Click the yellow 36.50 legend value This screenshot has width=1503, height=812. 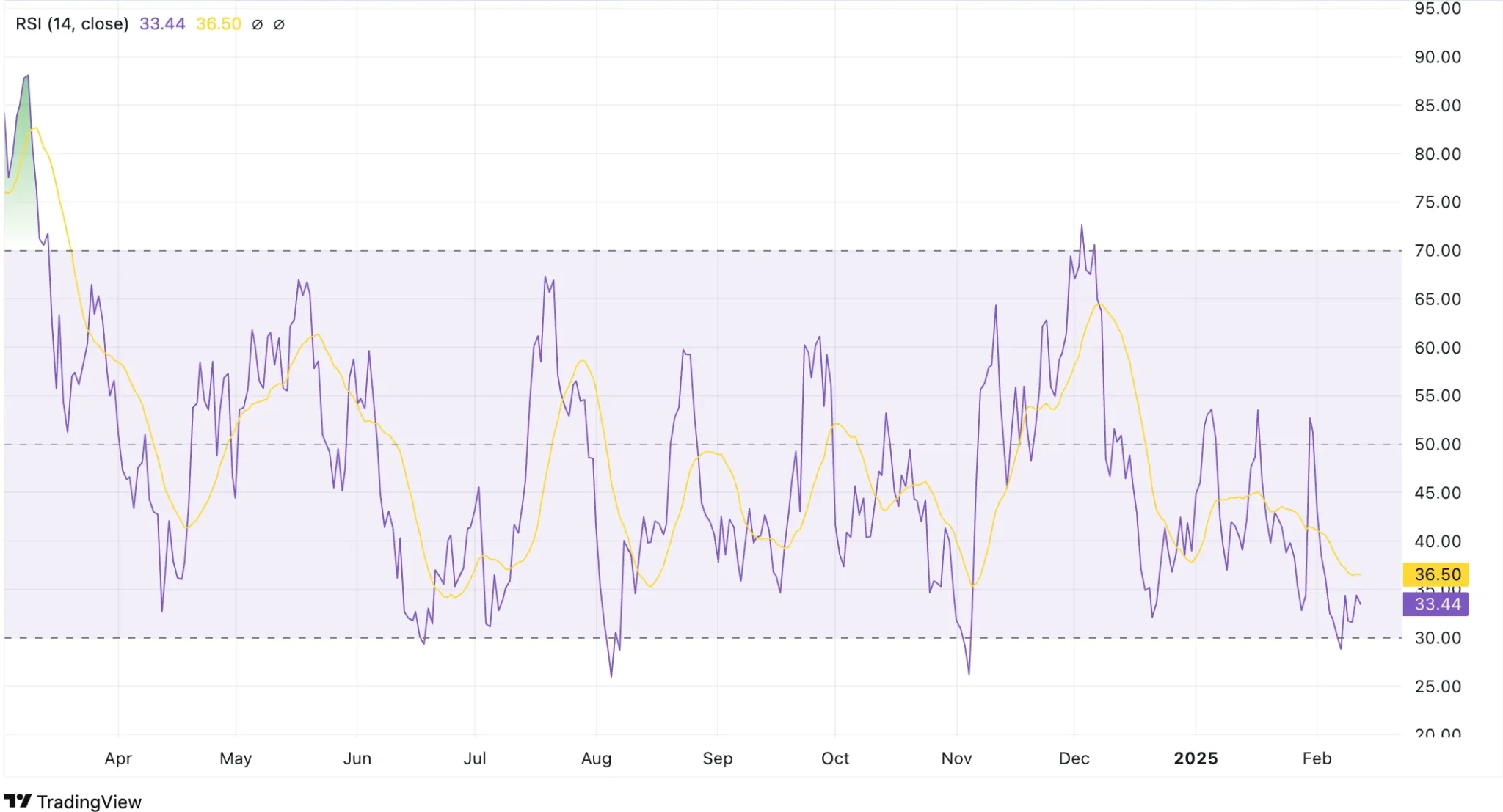click(218, 23)
